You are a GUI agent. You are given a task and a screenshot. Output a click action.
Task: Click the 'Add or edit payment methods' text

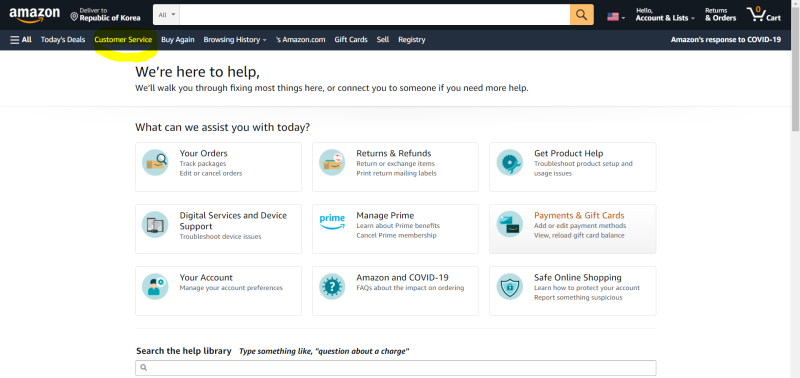pos(580,226)
